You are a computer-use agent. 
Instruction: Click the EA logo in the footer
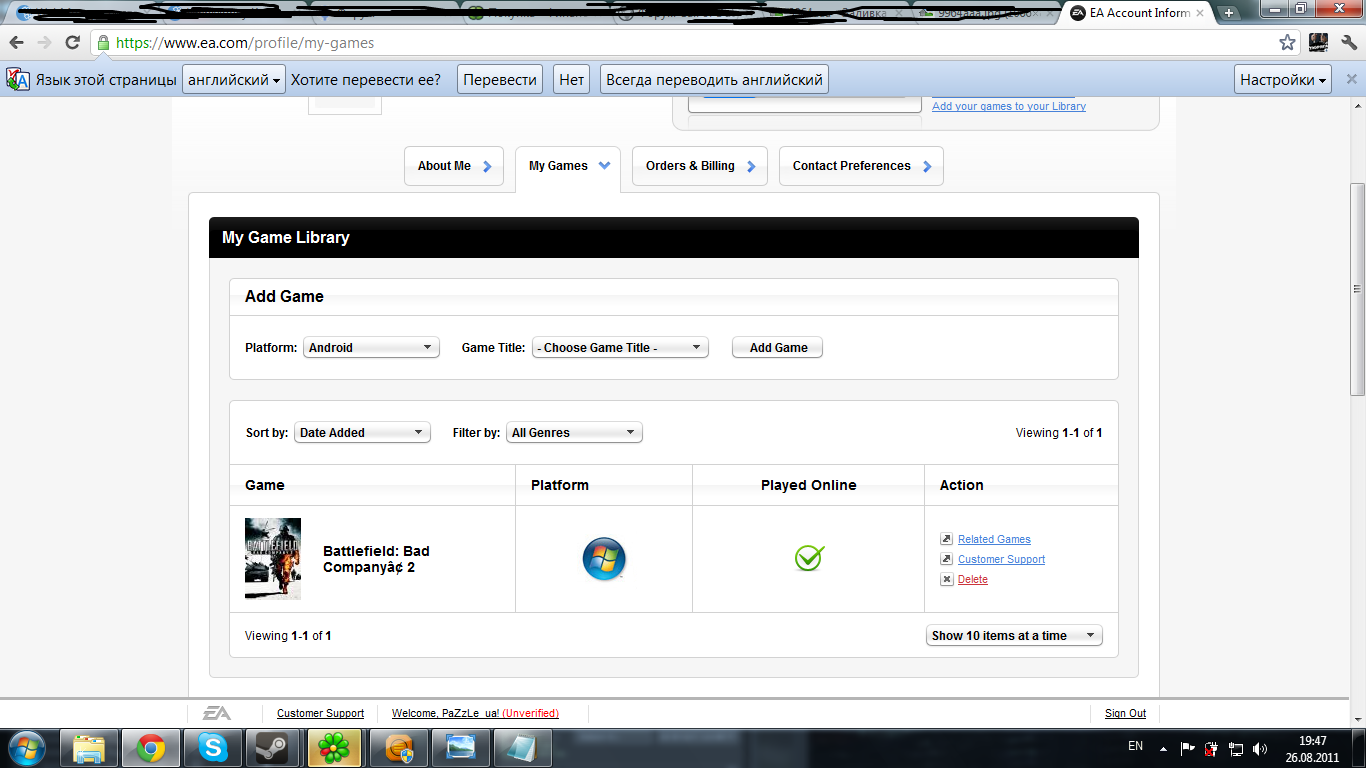(217, 713)
